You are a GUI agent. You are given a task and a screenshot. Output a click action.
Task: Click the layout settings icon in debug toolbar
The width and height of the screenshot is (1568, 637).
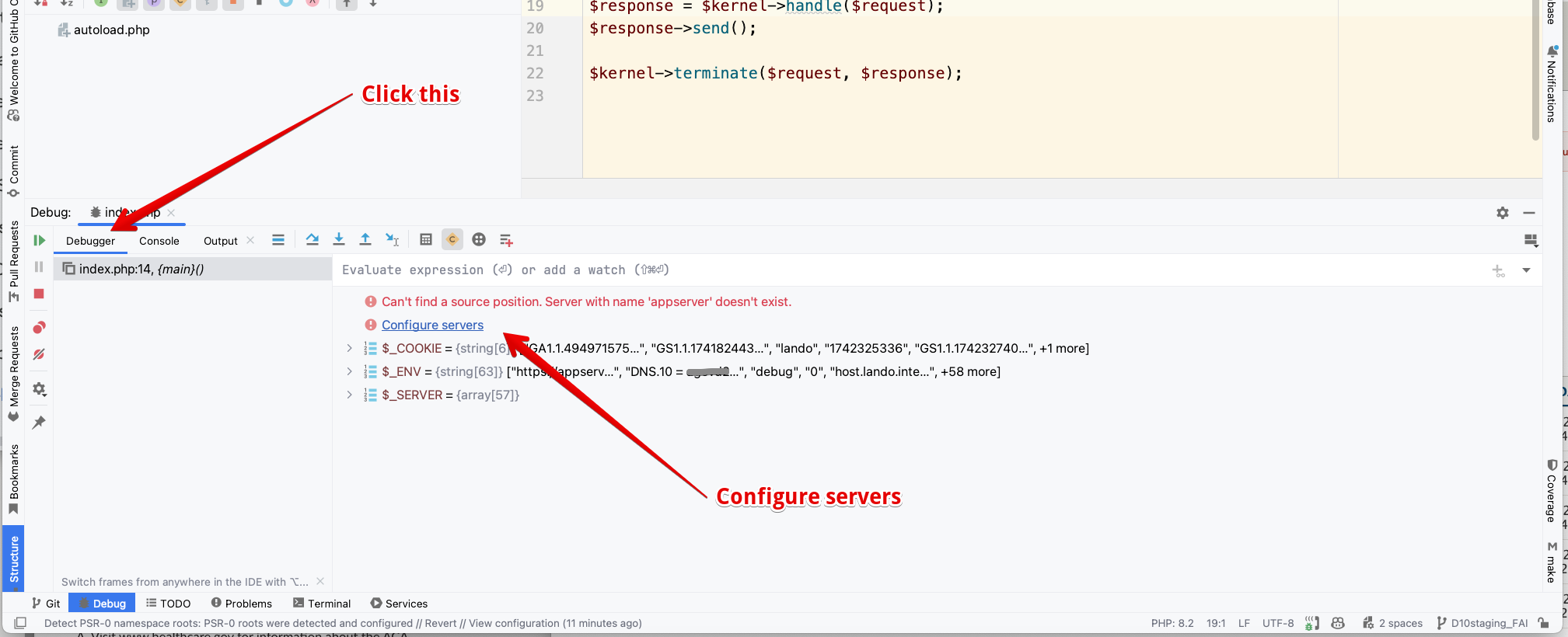tap(1531, 241)
